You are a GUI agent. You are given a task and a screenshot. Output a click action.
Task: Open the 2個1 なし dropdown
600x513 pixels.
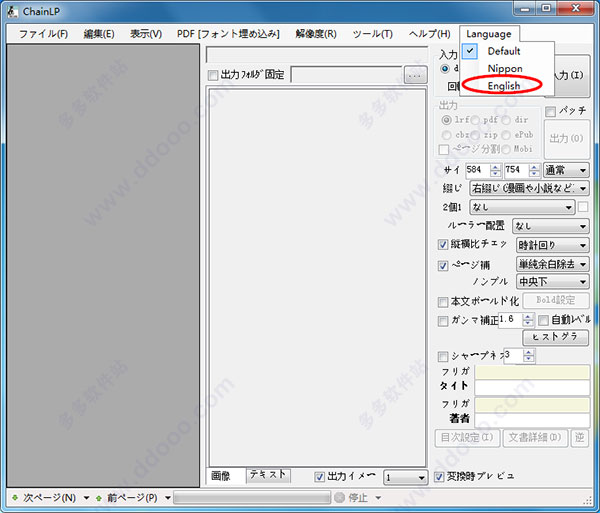coord(522,207)
